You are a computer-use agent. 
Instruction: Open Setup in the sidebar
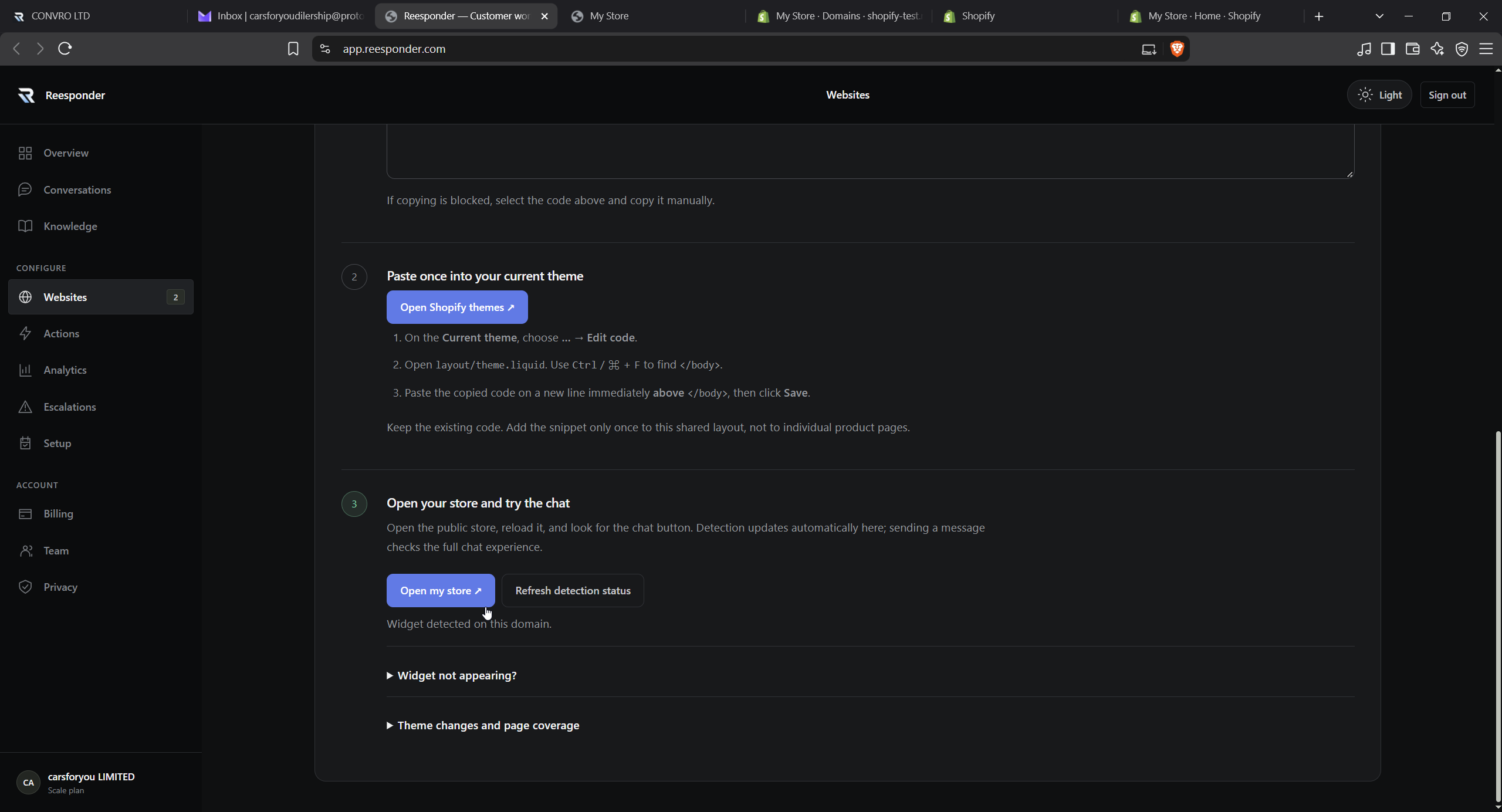pos(101,444)
